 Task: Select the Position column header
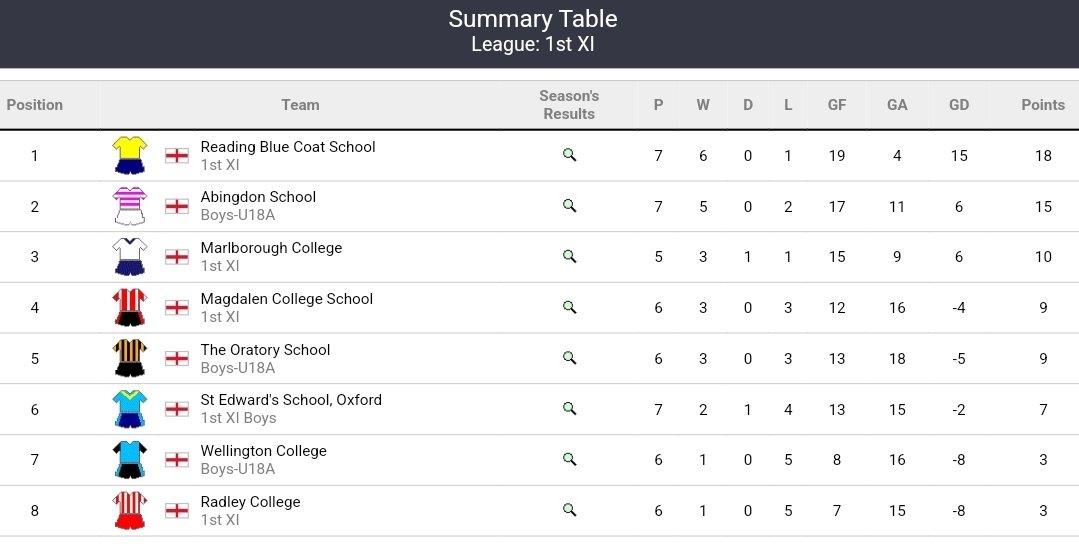(34, 105)
